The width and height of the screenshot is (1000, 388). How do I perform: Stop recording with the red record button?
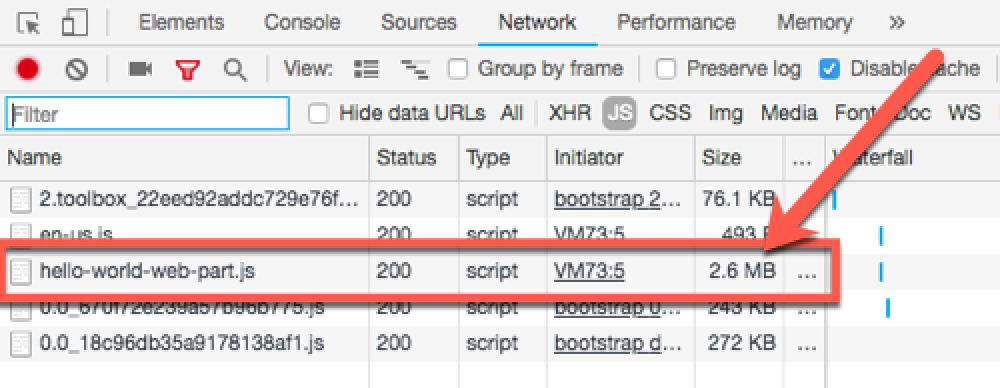click(27, 69)
